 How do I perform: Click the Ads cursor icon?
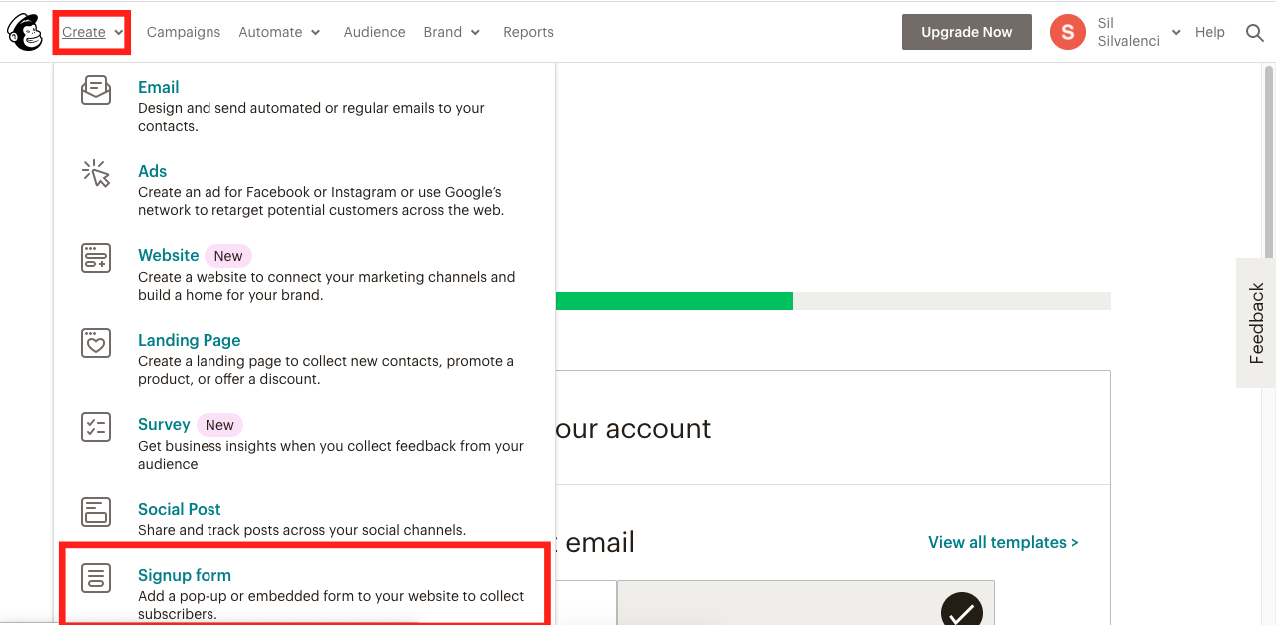96,174
